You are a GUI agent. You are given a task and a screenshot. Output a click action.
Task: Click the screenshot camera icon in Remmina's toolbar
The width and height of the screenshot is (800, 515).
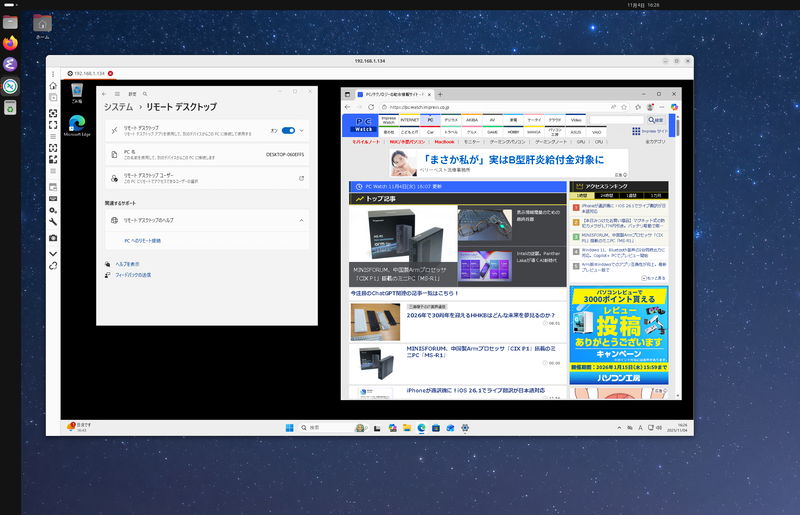click(53, 238)
